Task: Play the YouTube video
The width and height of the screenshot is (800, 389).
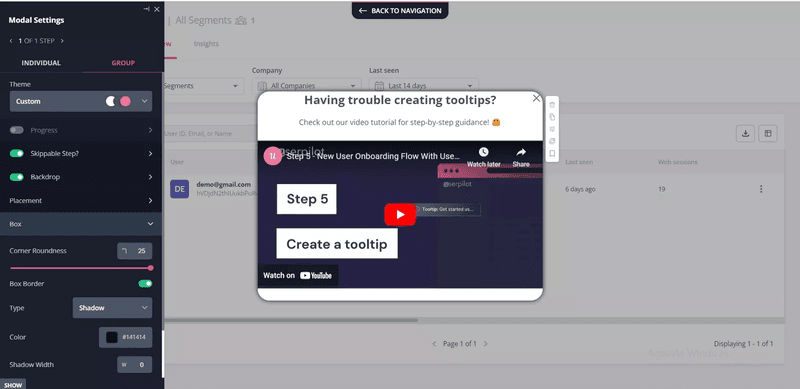Action: [x=400, y=214]
